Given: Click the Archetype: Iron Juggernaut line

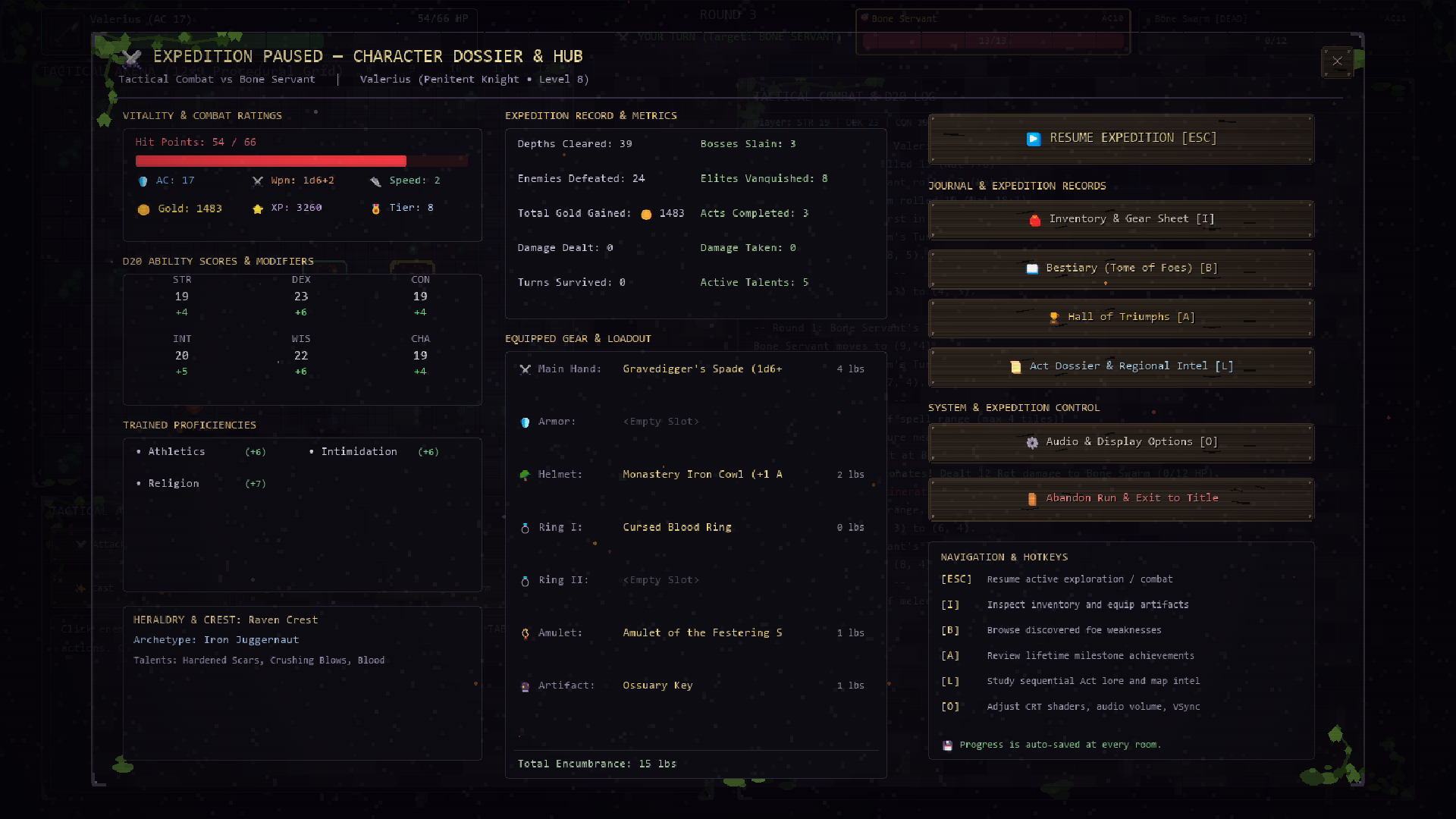Looking at the screenshot, I should click(216, 640).
